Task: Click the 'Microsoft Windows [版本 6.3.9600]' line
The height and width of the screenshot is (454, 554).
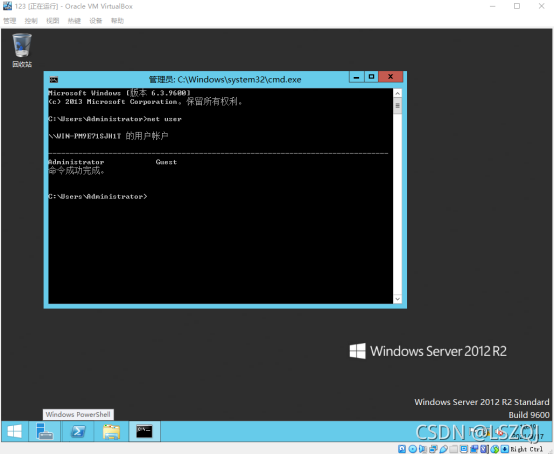Action: click(x=119, y=93)
